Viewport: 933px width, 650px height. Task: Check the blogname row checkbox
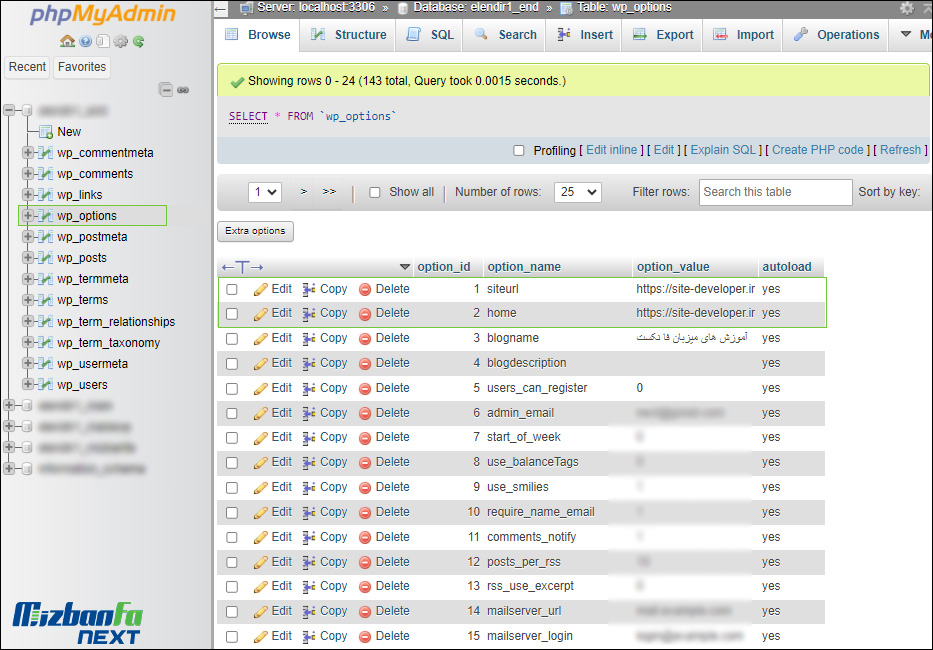[232, 339]
